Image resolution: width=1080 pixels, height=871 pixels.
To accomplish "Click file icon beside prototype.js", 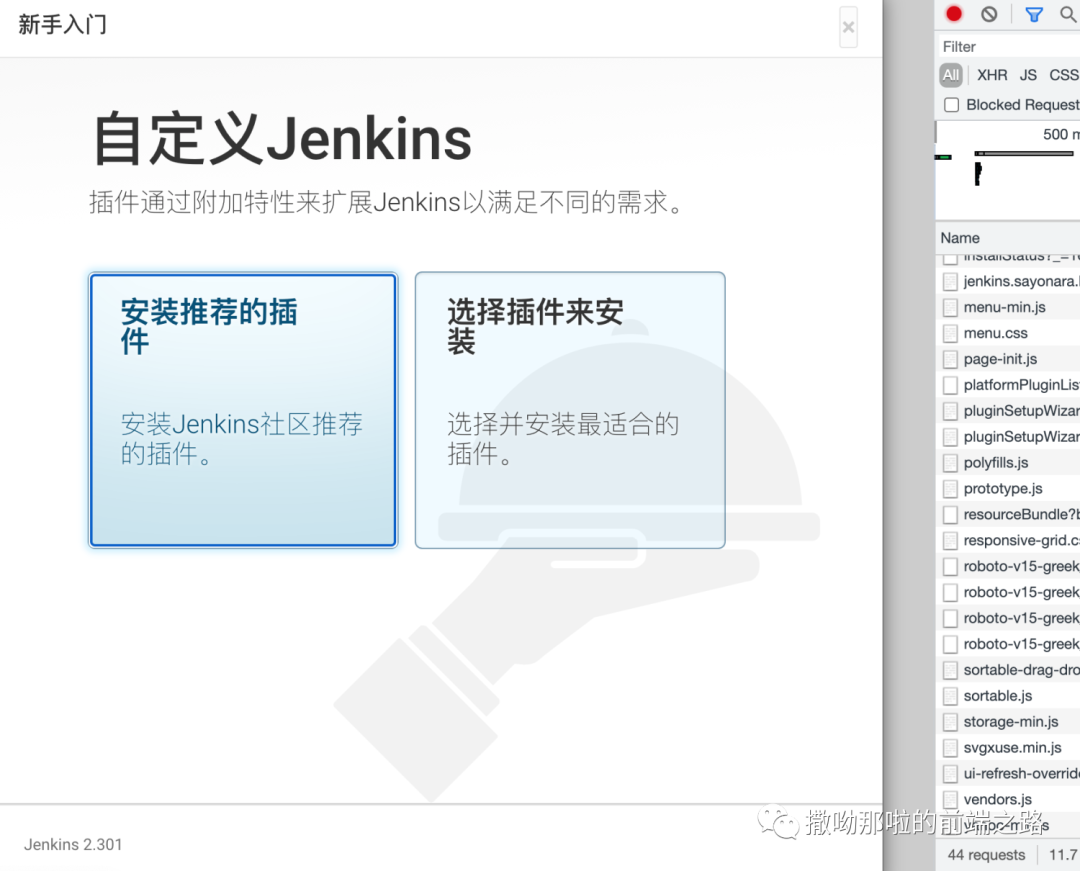I will (951, 490).
